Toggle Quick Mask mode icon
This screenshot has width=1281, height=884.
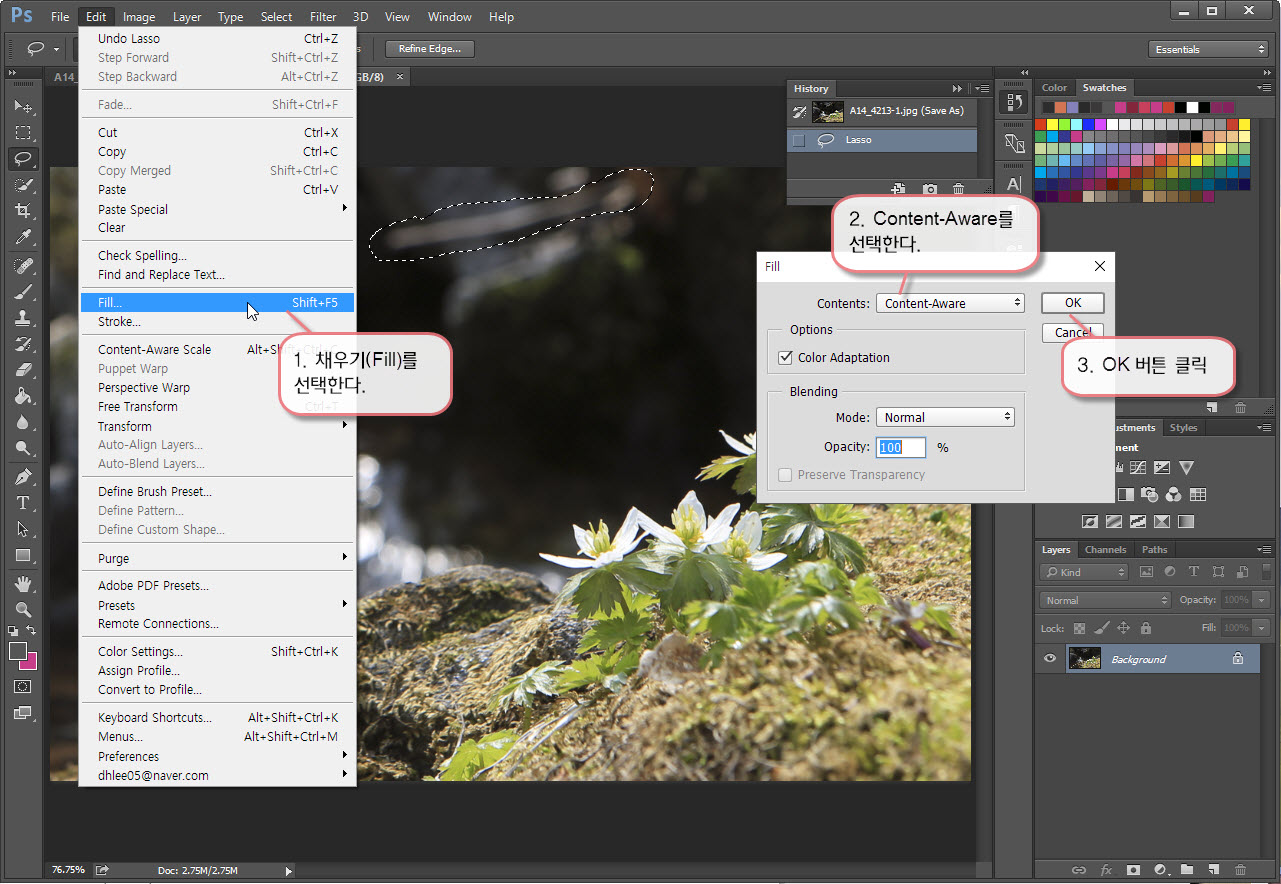click(x=23, y=687)
